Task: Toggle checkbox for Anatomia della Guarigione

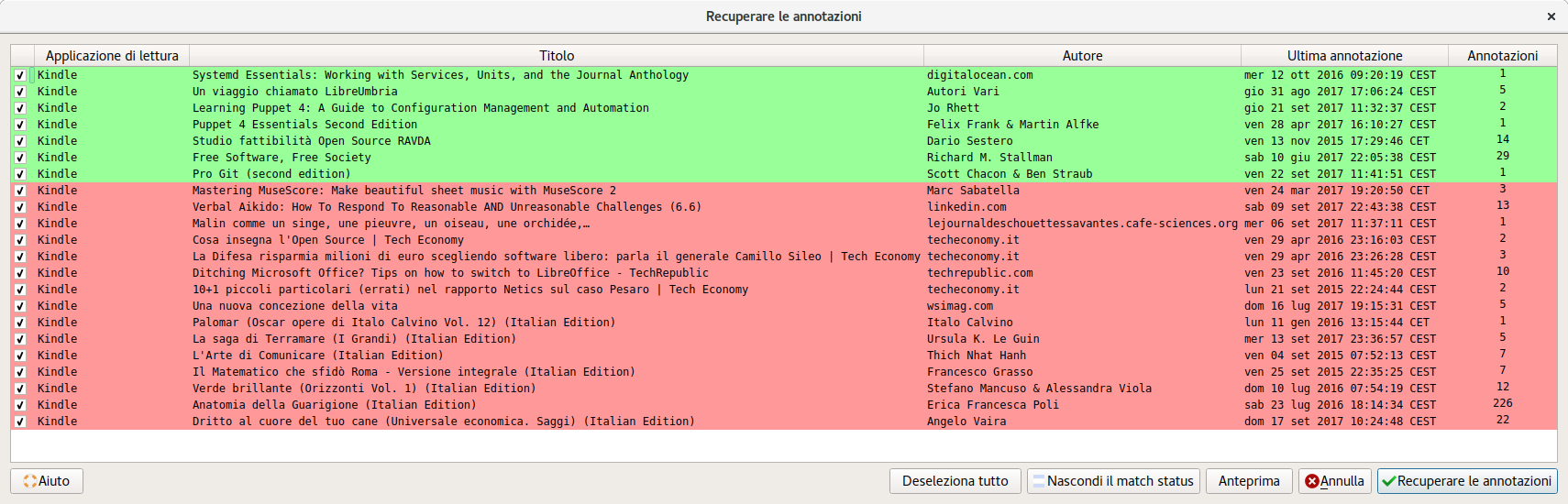Action: (20, 405)
